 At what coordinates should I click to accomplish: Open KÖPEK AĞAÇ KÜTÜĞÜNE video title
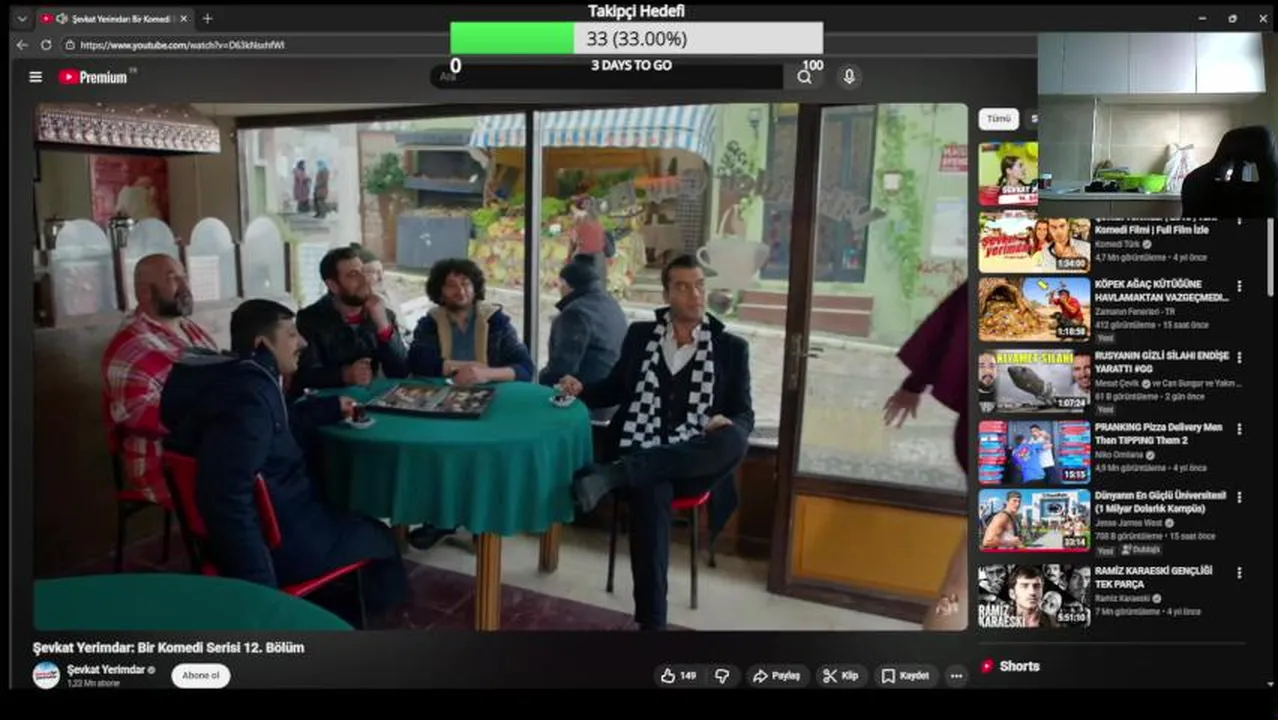(x=1161, y=290)
